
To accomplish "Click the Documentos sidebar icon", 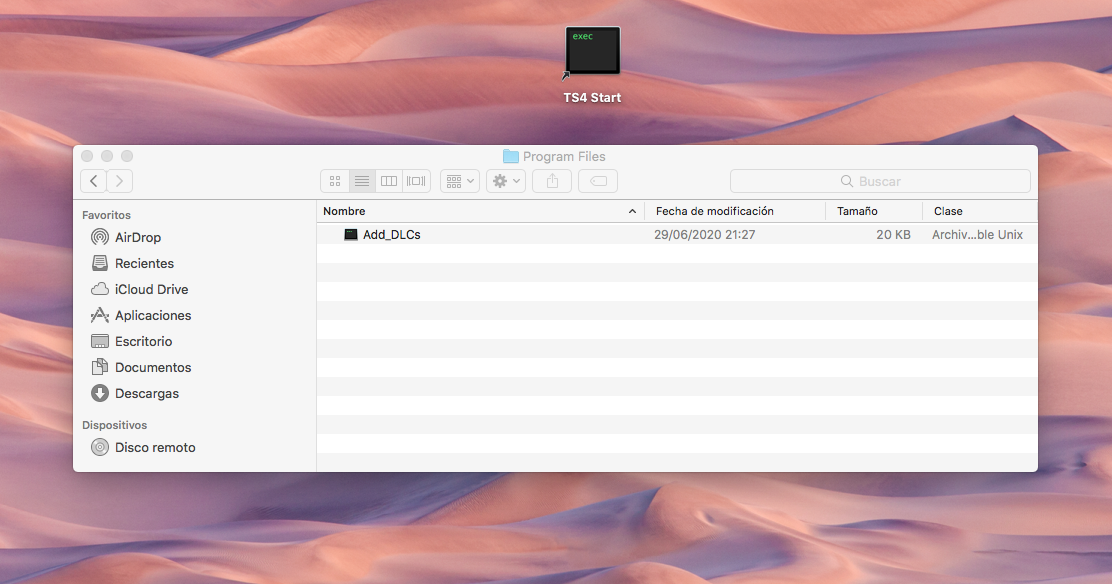I will (100, 367).
